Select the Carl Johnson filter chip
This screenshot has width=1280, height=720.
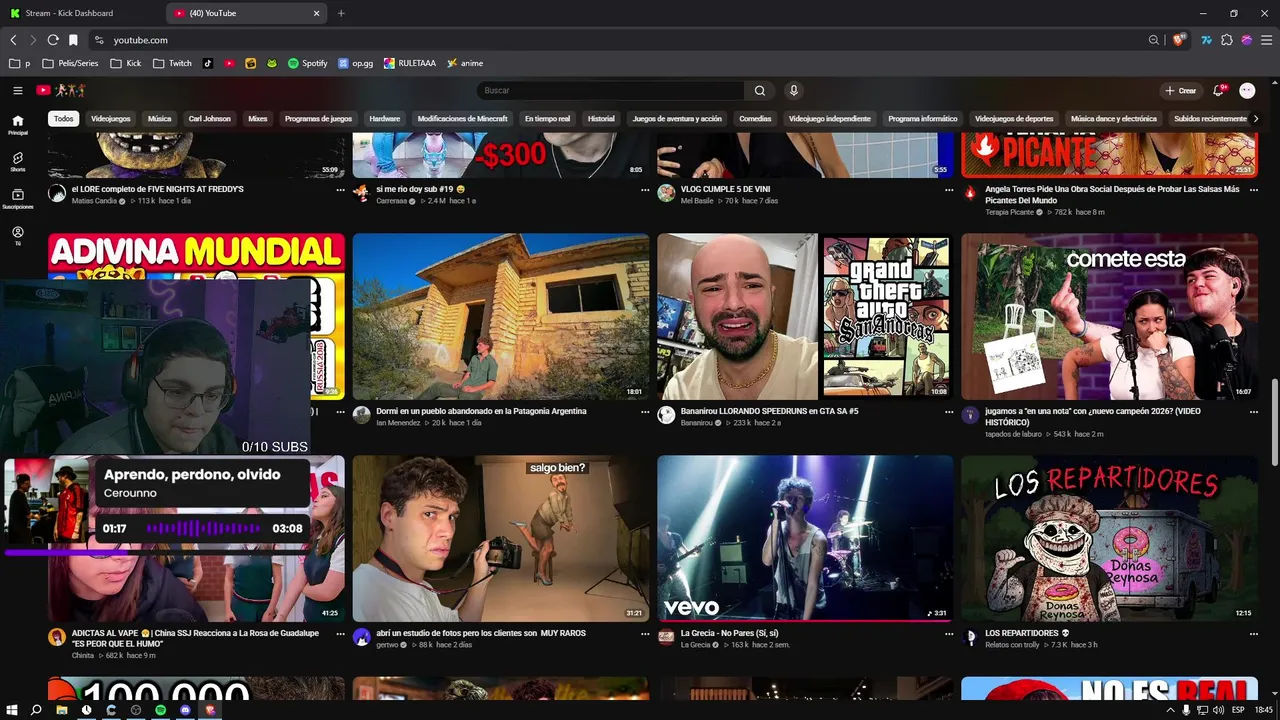[x=210, y=118]
